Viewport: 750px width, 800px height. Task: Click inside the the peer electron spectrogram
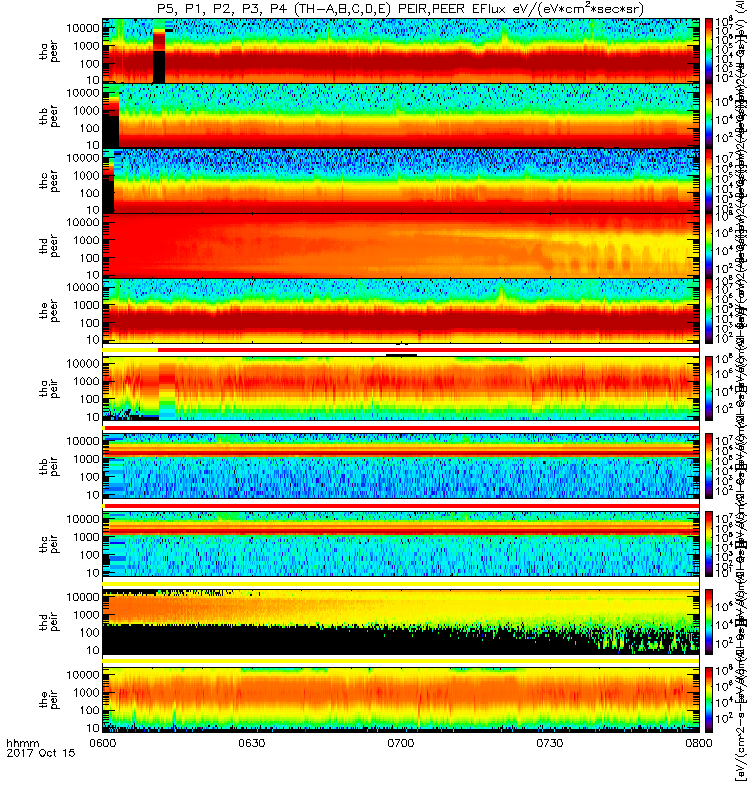pos(401,310)
